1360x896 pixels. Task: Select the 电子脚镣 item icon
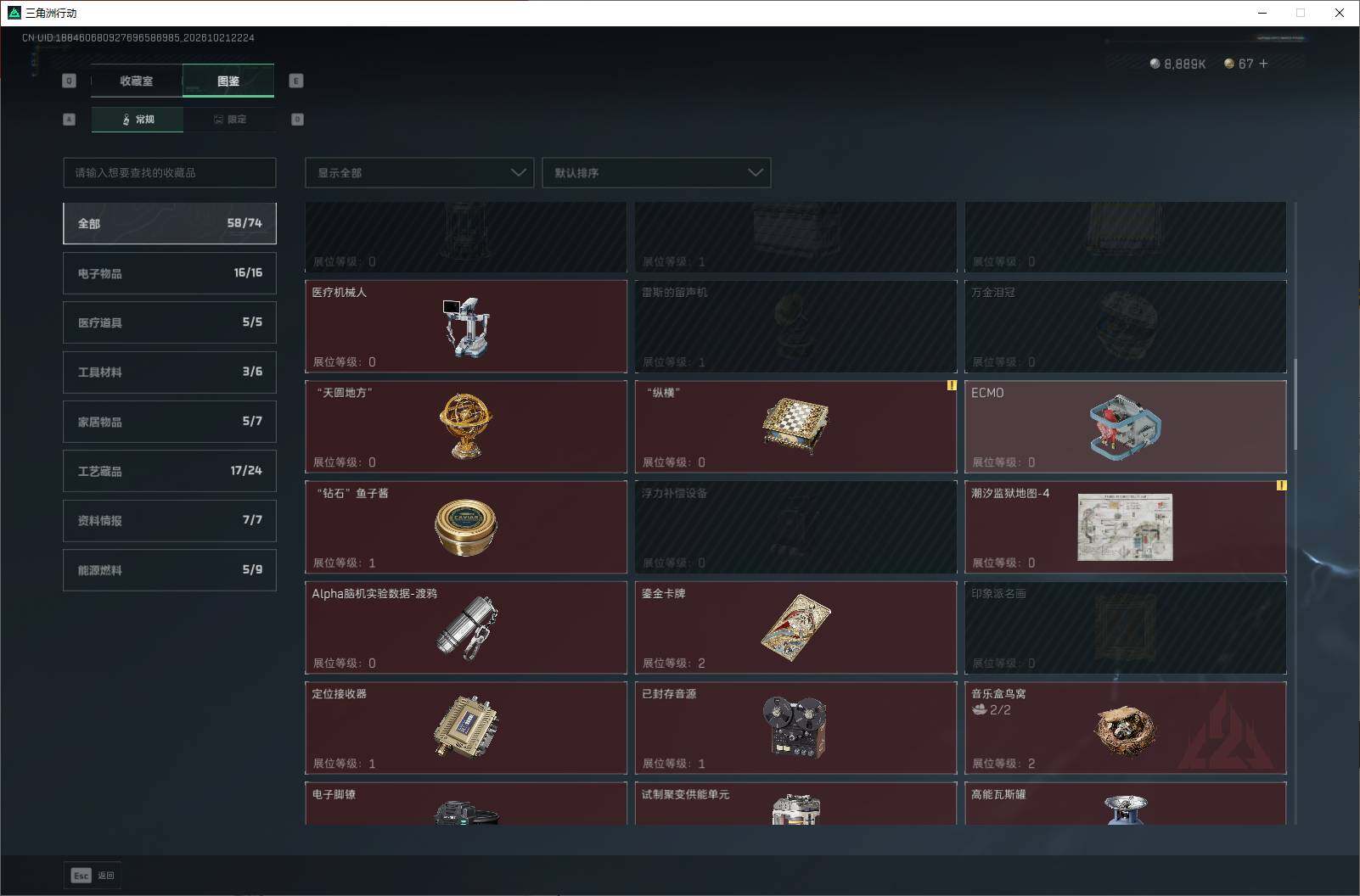466,812
